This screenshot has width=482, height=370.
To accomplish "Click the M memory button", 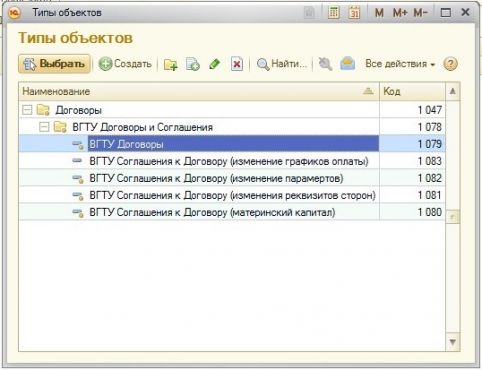I will pyautogui.click(x=379, y=13).
